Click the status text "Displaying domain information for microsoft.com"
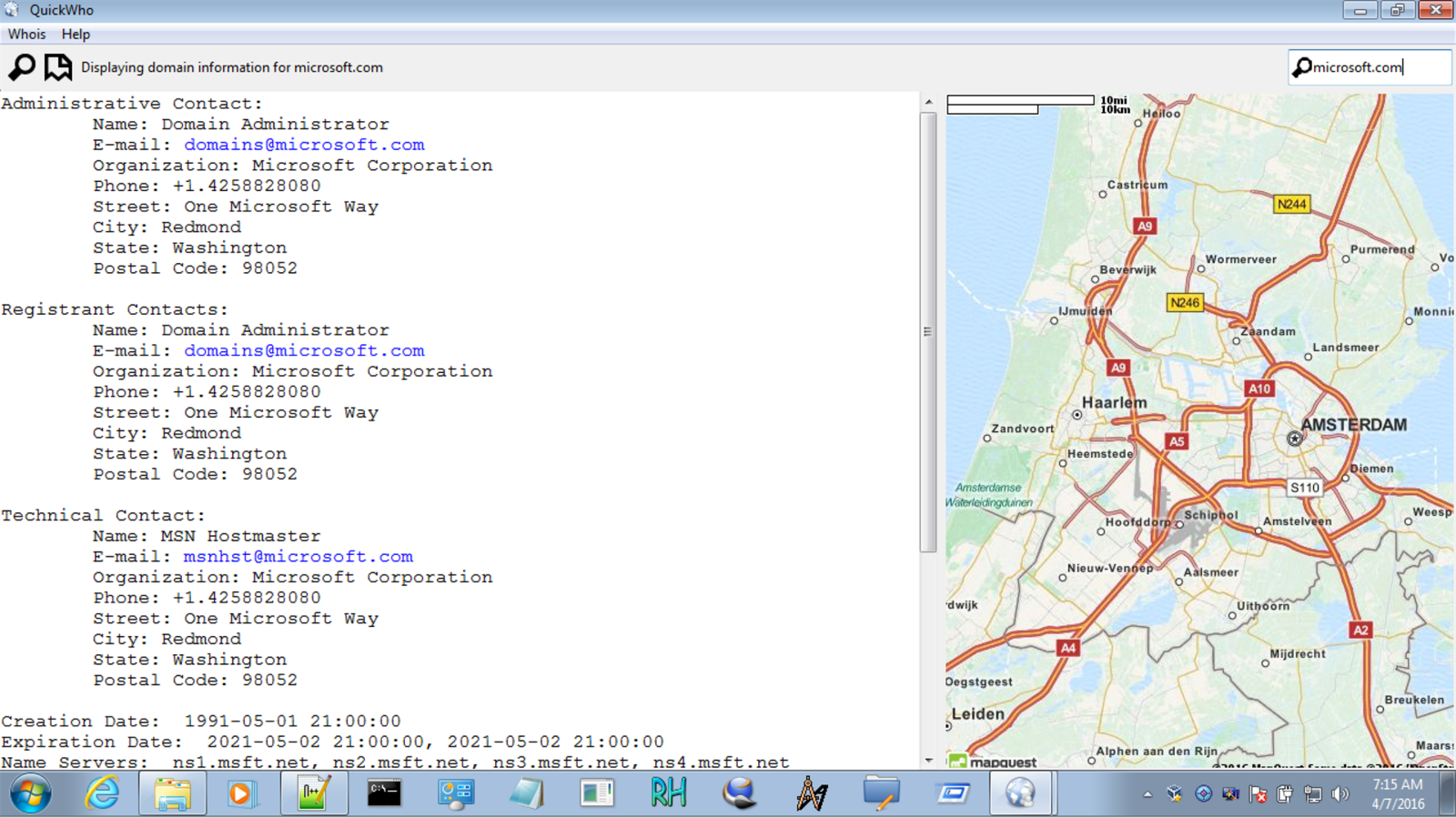This screenshot has height=818, width=1456. [x=232, y=67]
